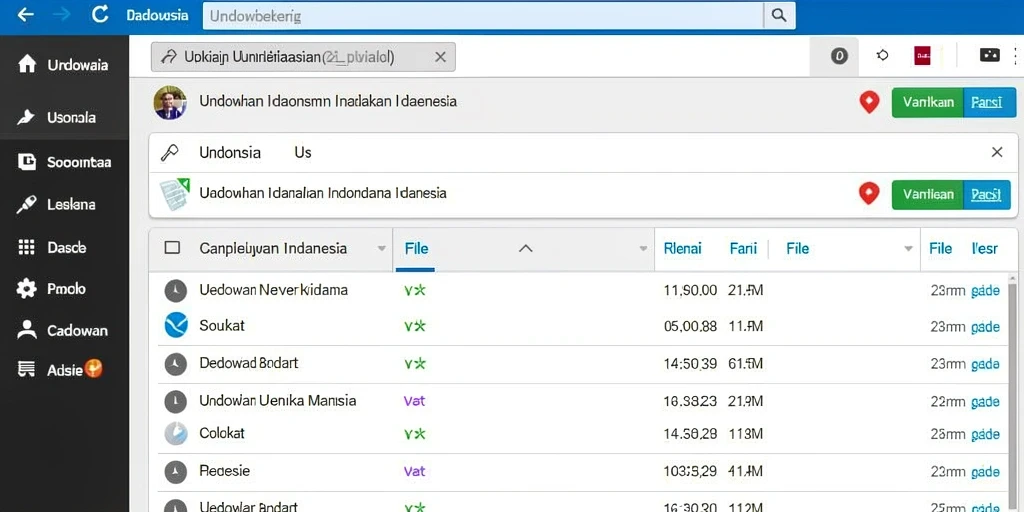Open the gade link in Soukat row
The width and height of the screenshot is (1024, 512).
(x=985, y=327)
